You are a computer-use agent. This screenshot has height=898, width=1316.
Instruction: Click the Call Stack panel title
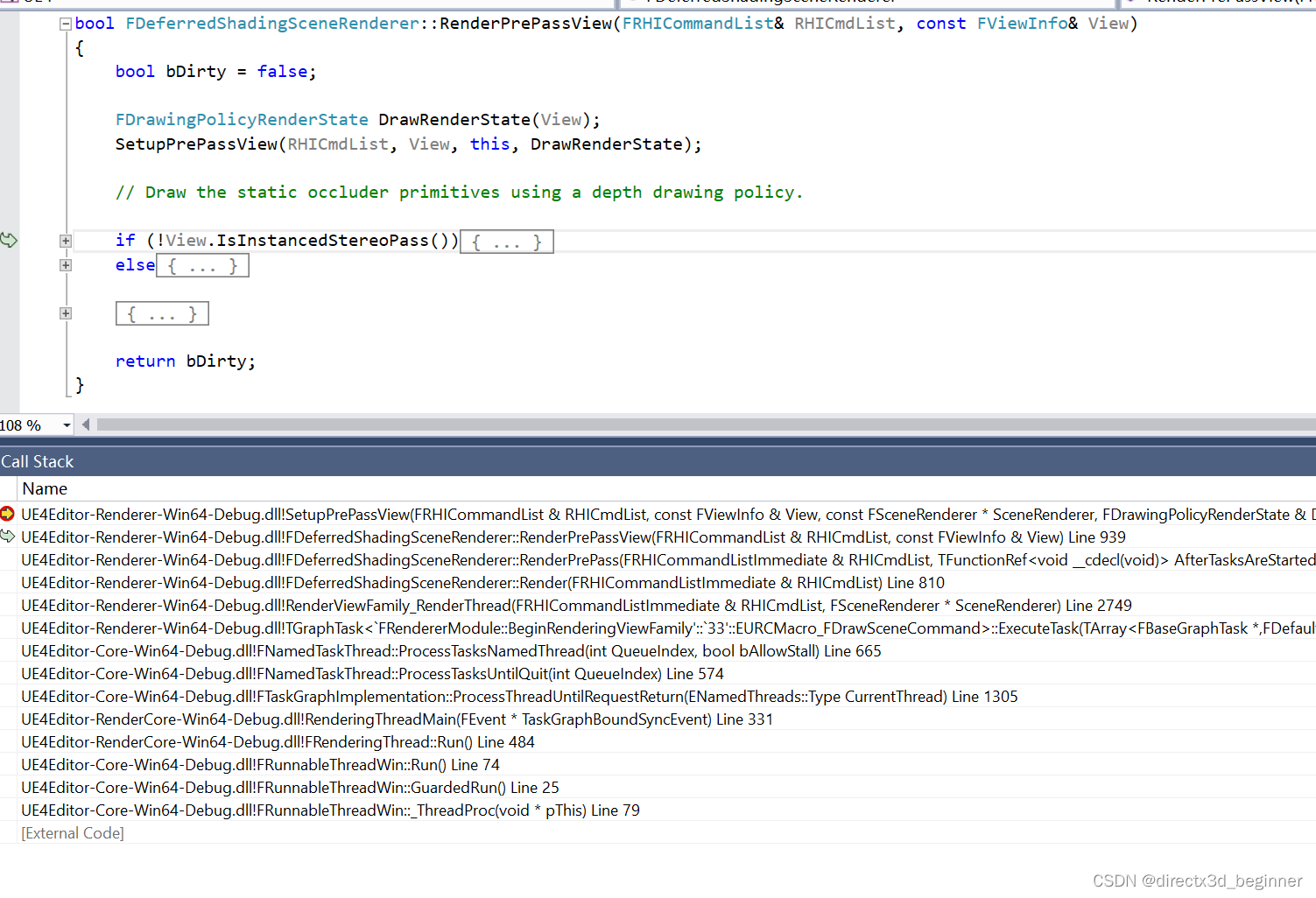point(37,461)
